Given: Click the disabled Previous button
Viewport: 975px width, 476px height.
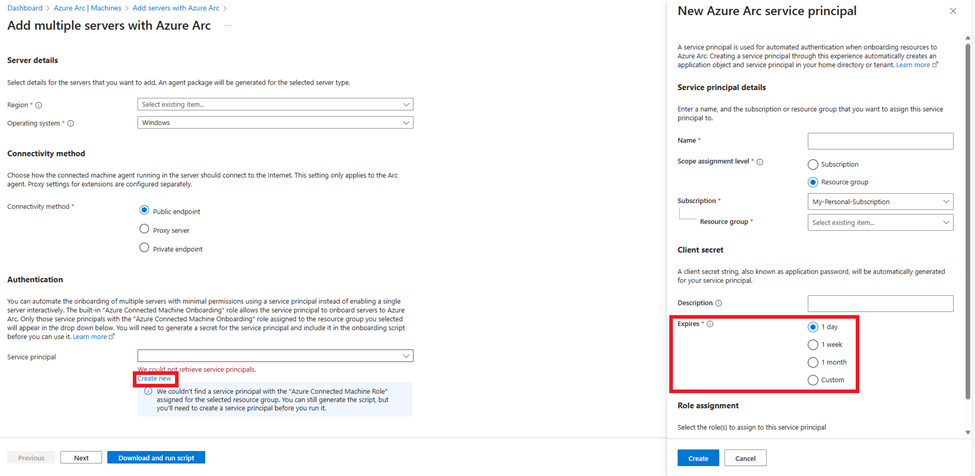Looking at the screenshot, I should (x=31, y=458).
